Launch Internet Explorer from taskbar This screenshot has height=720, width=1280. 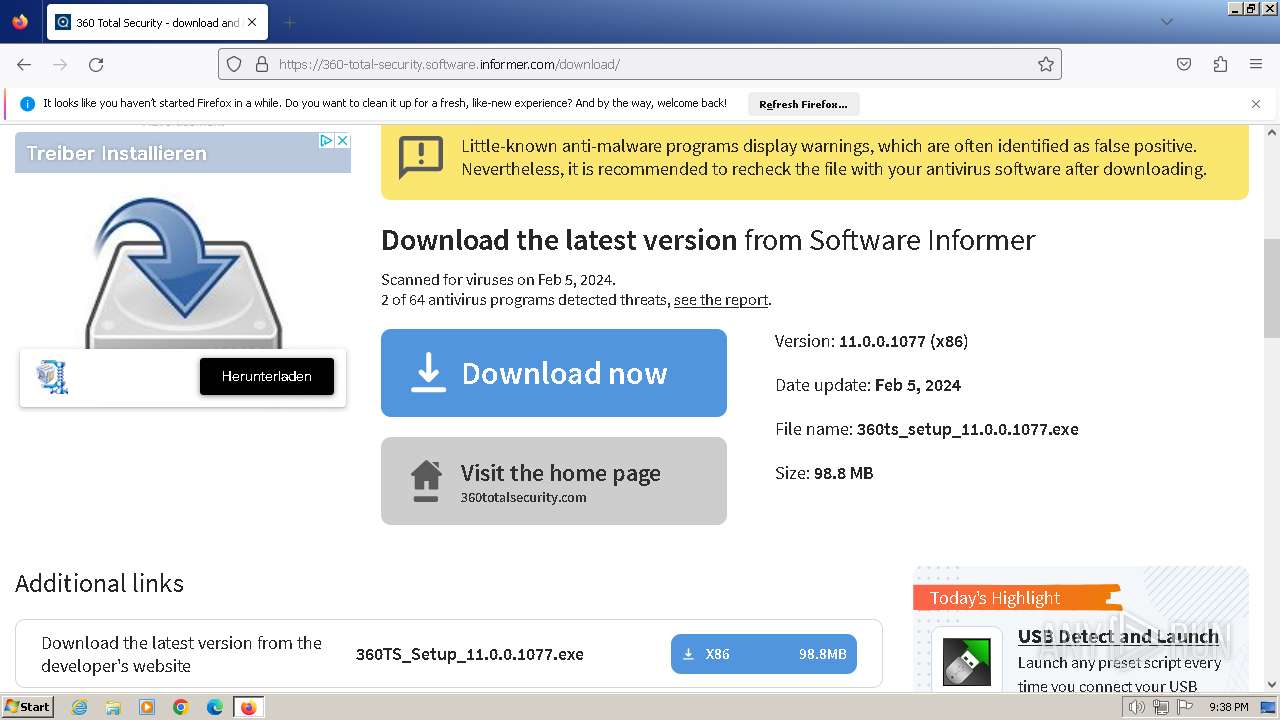[80, 707]
